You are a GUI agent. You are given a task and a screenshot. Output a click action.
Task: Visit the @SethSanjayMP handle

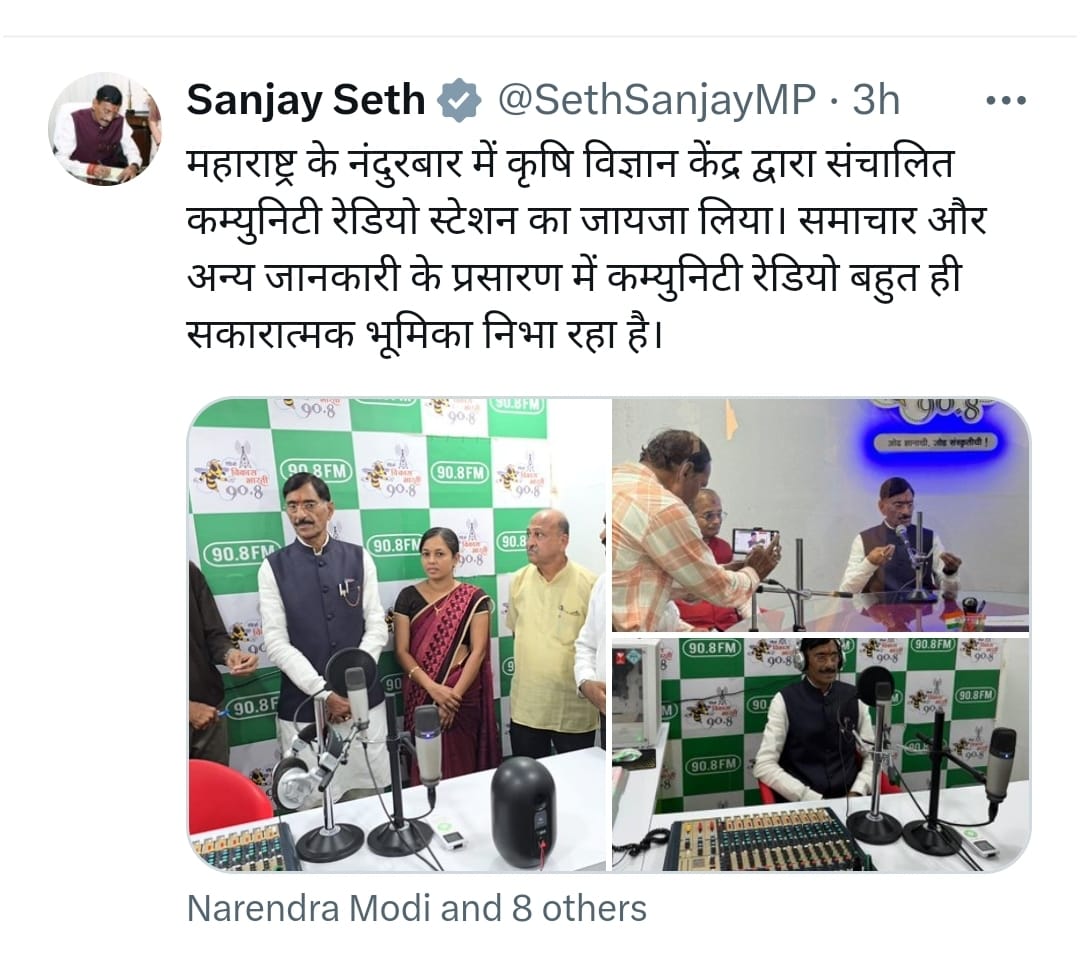[656, 101]
